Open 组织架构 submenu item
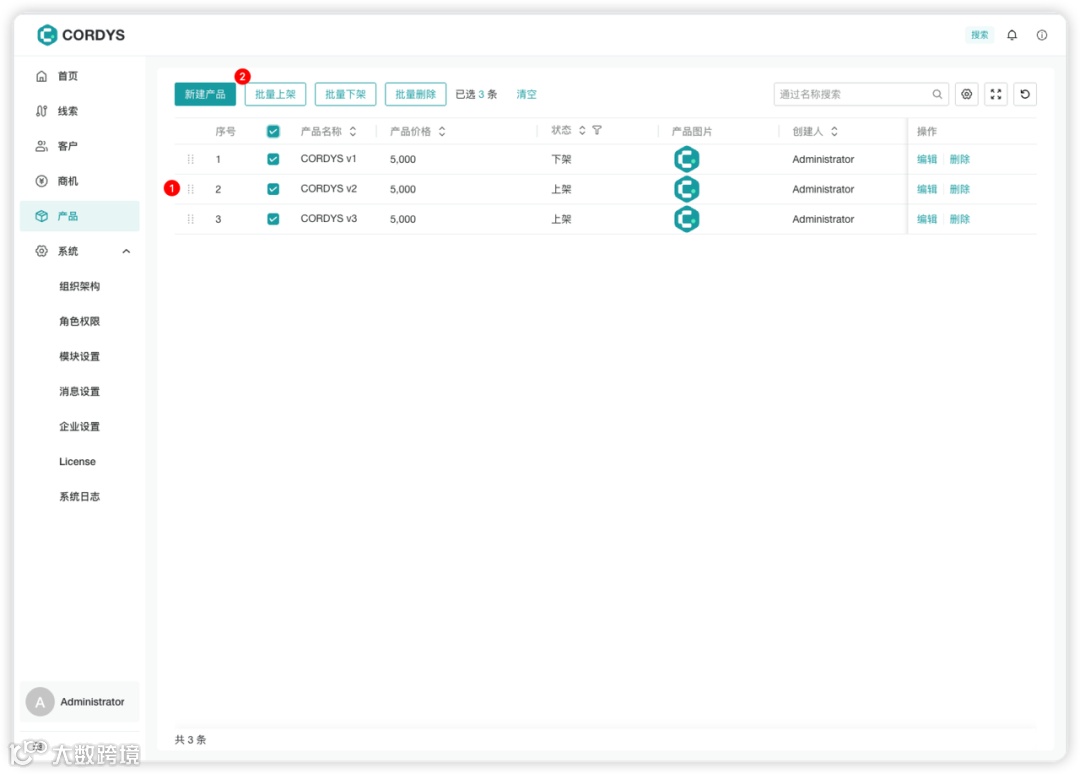Screen dimensions: 1080x774 click(80, 286)
